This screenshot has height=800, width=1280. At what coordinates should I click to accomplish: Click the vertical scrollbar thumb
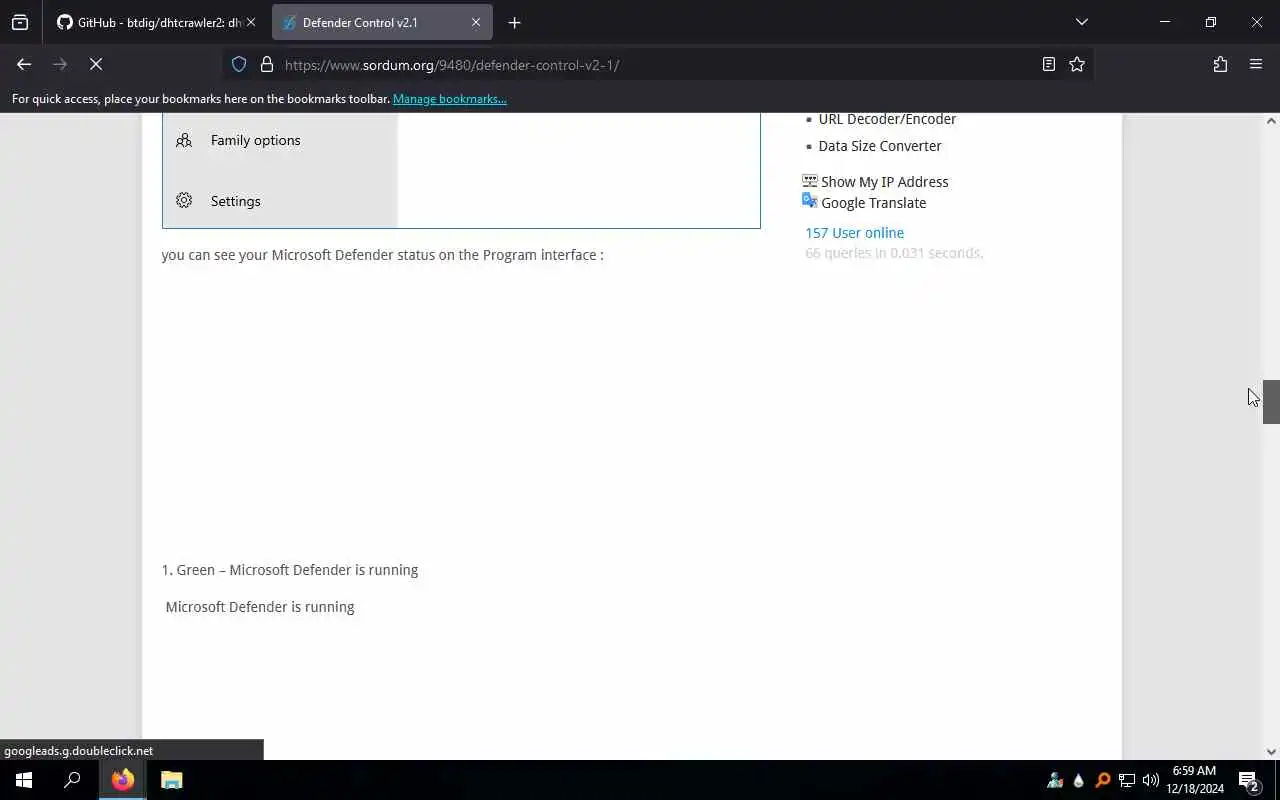1271,402
